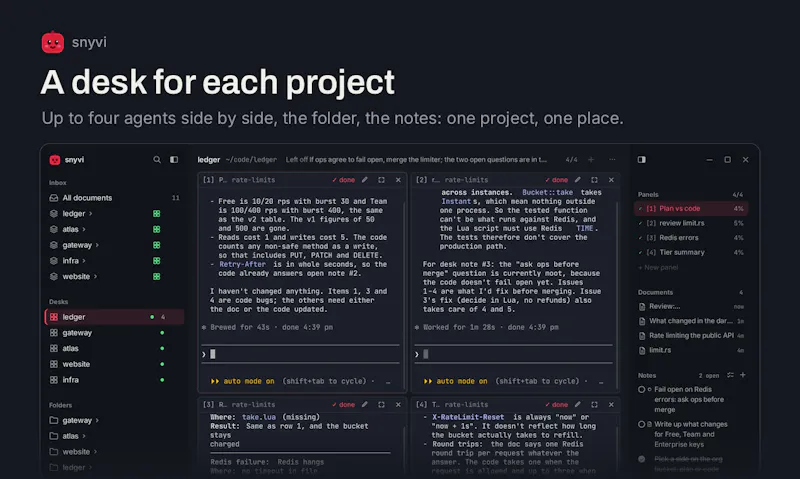Click the green desk icon beside Inbox infra
The image size is (800, 479).
(x=157, y=261)
